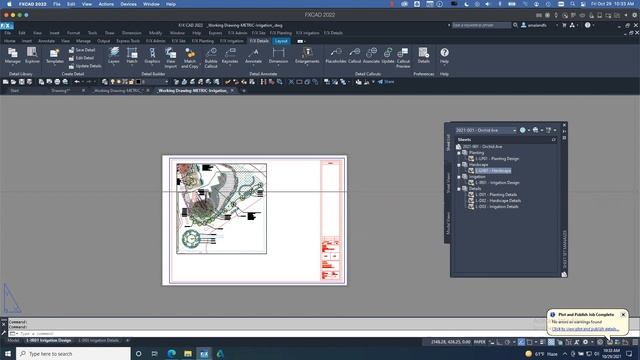
Task: Open the Enlargements tool
Action: coord(307,56)
